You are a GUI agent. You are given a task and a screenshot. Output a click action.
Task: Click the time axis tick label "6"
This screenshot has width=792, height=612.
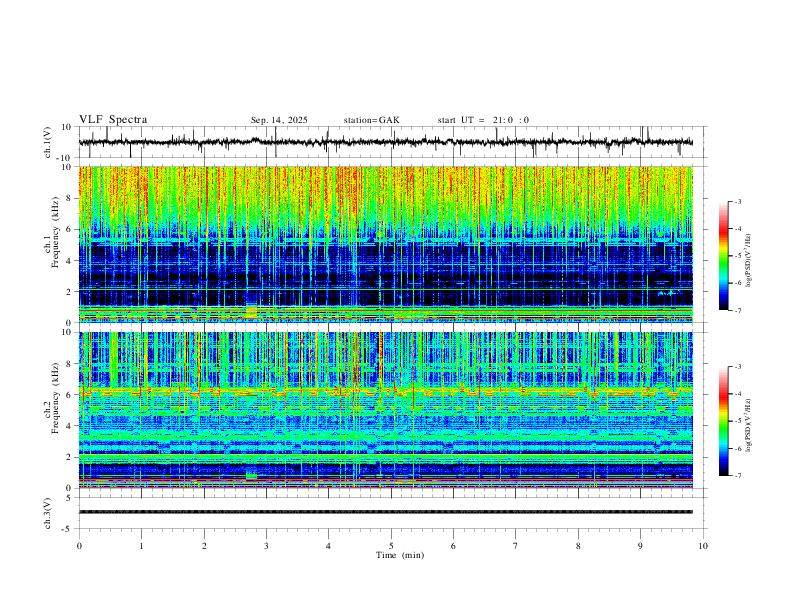tap(453, 546)
